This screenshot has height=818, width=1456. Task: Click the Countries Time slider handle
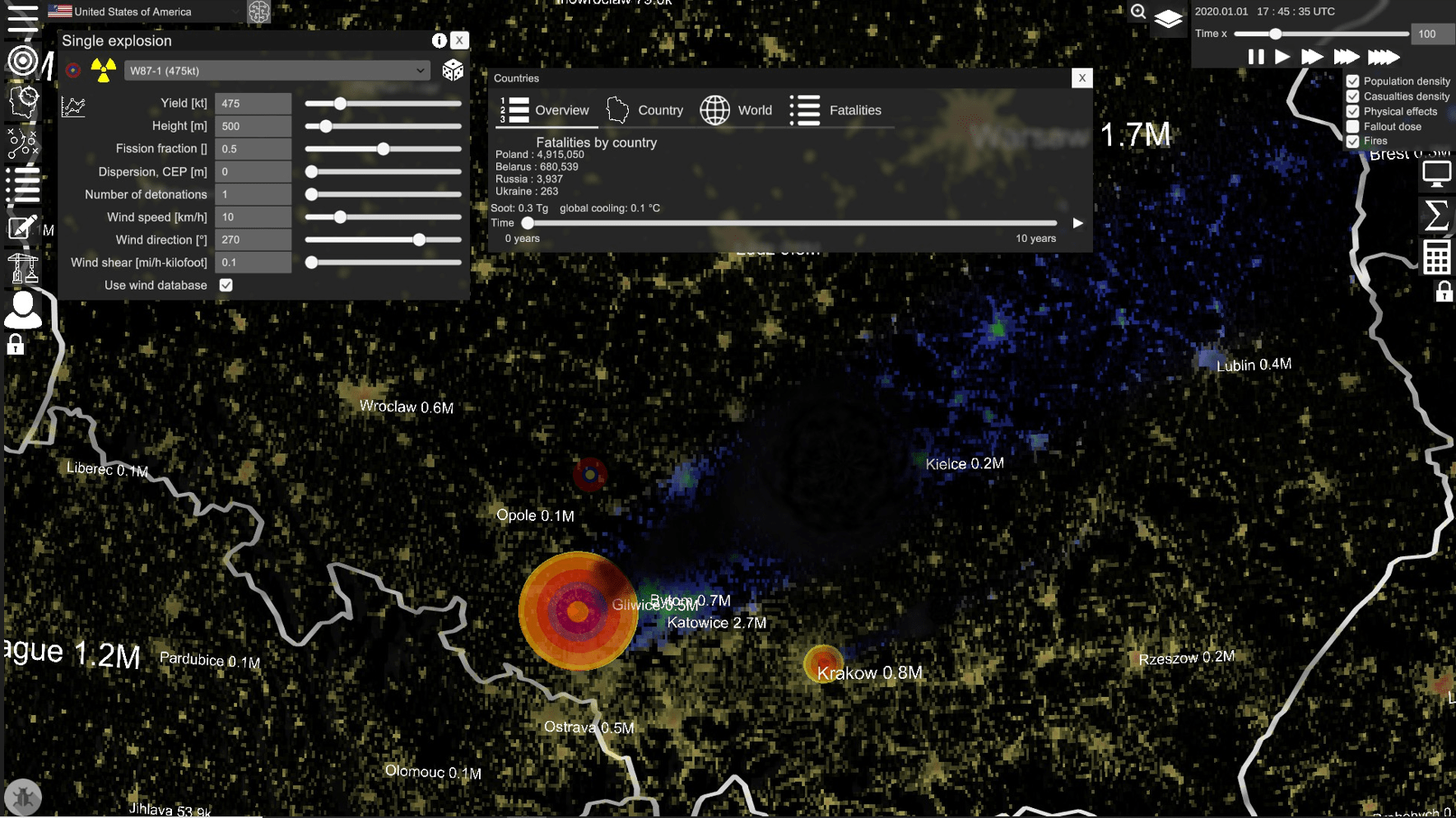528,223
